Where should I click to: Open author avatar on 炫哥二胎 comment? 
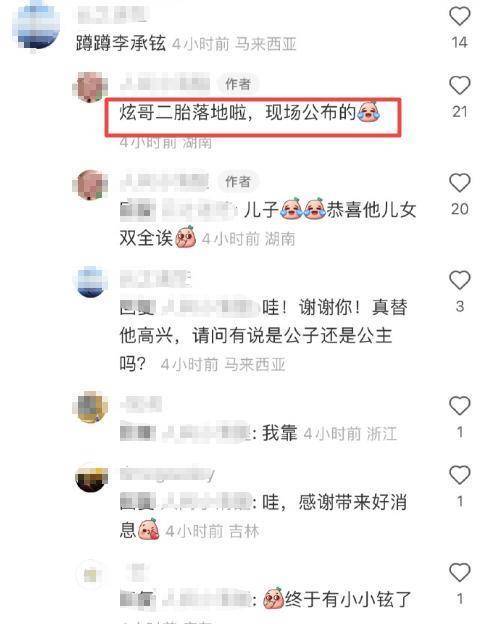tap(90, 87)
